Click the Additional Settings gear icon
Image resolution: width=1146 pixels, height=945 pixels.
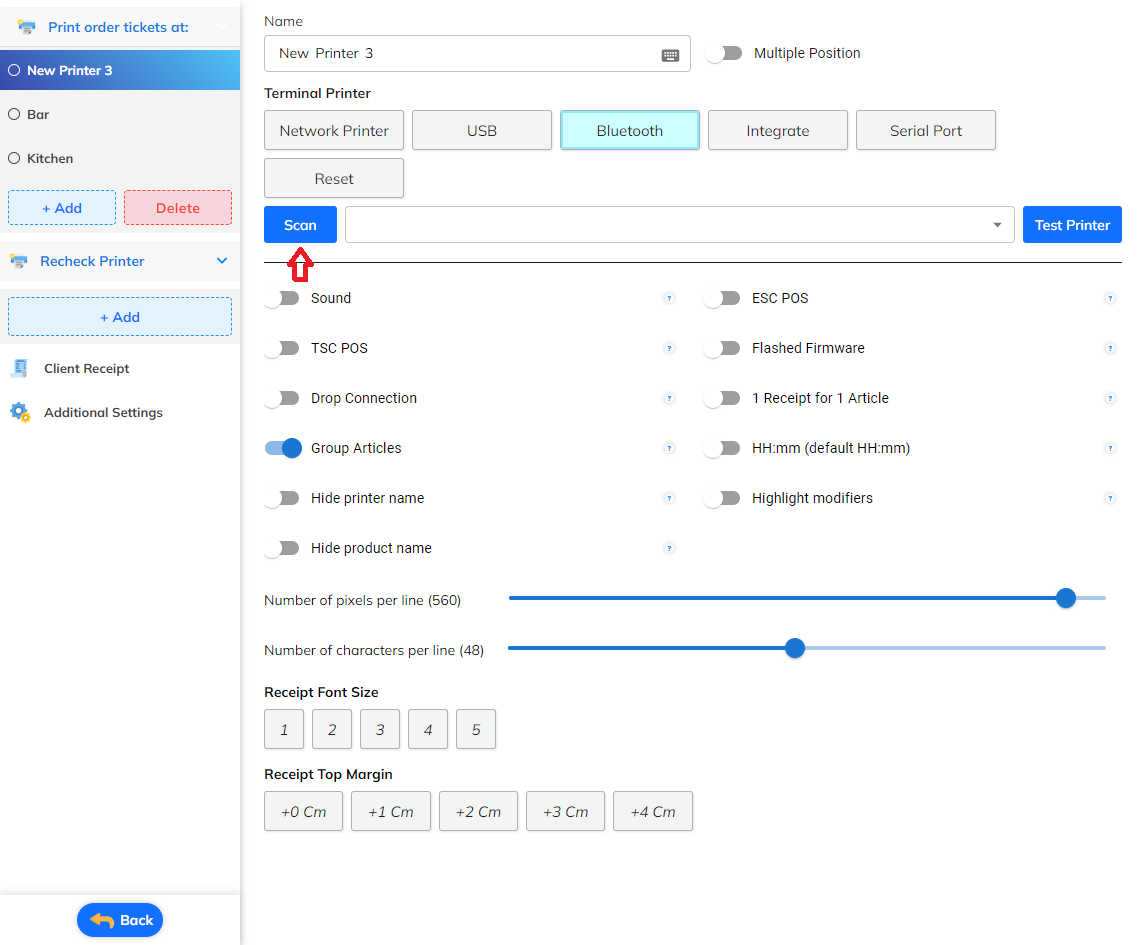tap(20, 412)
